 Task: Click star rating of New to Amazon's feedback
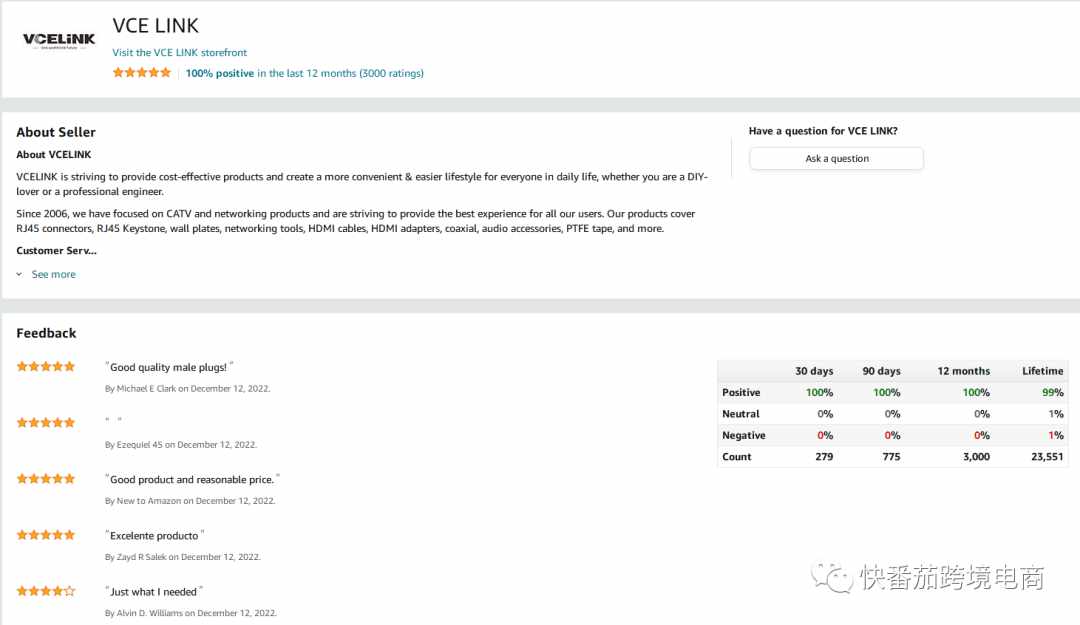pyautogui.click(x=46, y=479)
